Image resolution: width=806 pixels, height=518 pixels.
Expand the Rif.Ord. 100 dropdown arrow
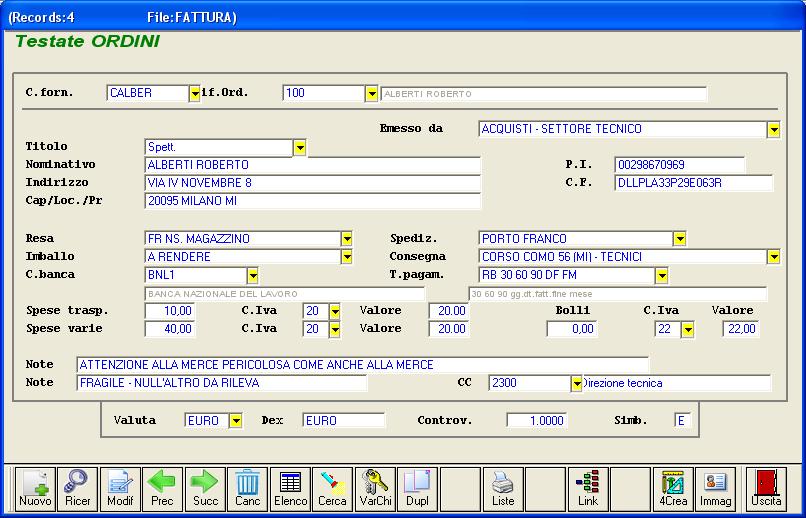click(x=372, y=94)
